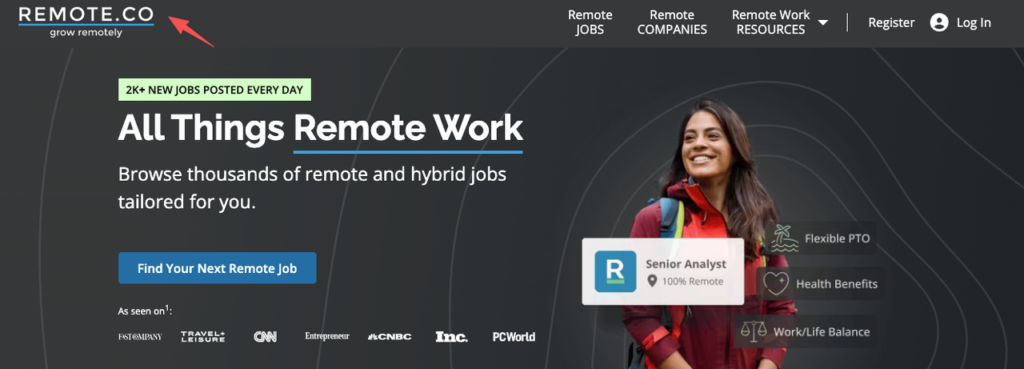The height and width of the screenshot is (369, 1024).
Task: Open the Remote Jobs menu item
Action: coord(590,22)
